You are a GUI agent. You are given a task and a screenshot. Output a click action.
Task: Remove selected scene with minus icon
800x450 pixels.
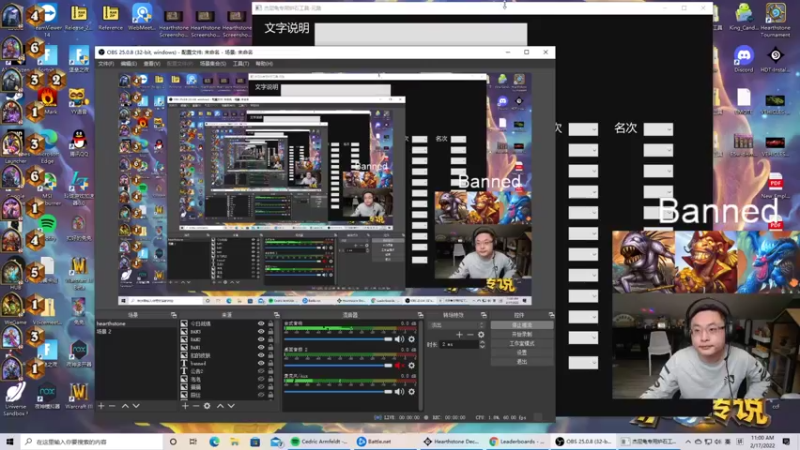tap(112, 406)
